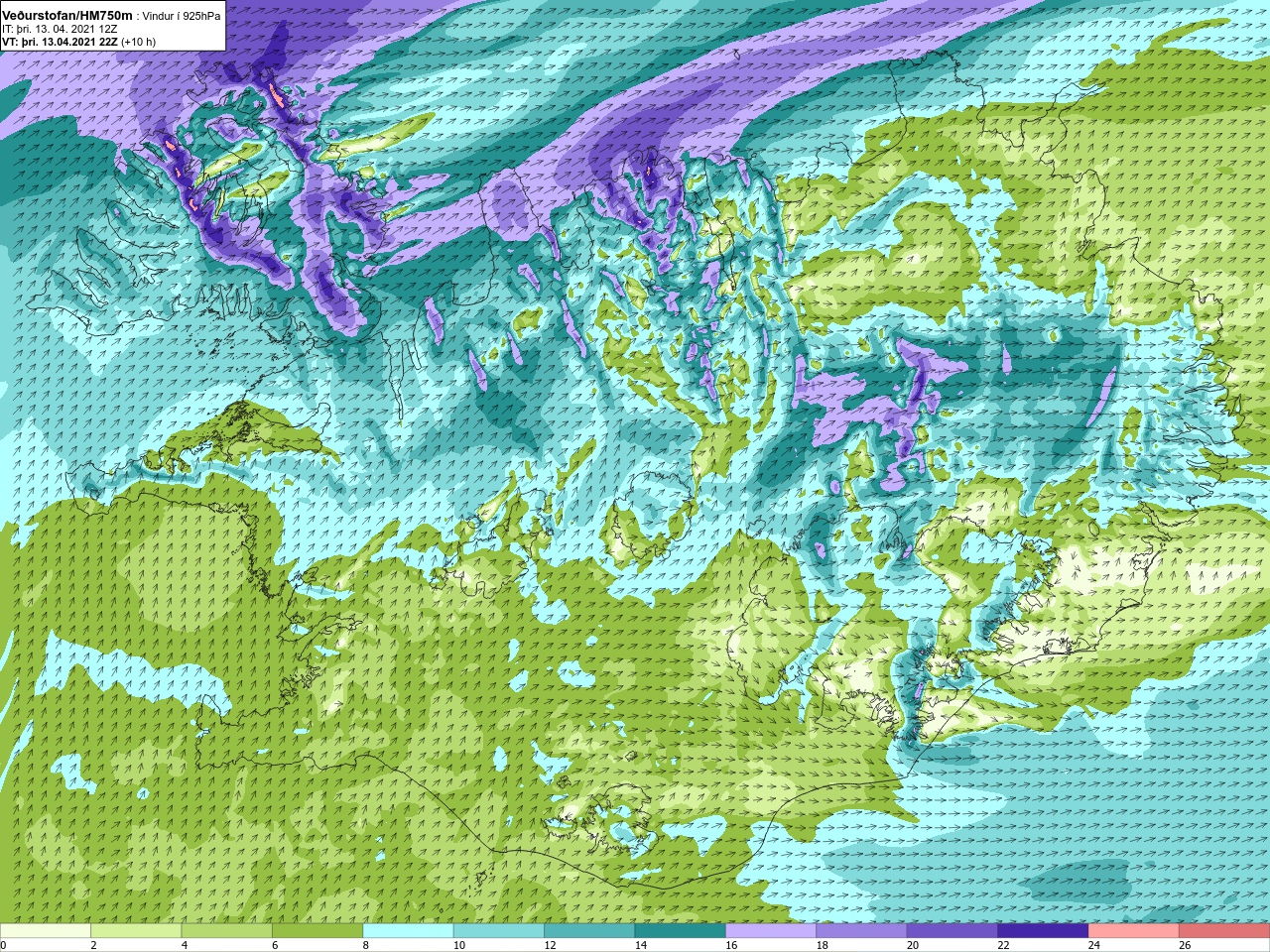The image size is (1270, 952).
Task: Click the pale yellow 0–2 legend swatch
Action: click(x=46, y=931)
